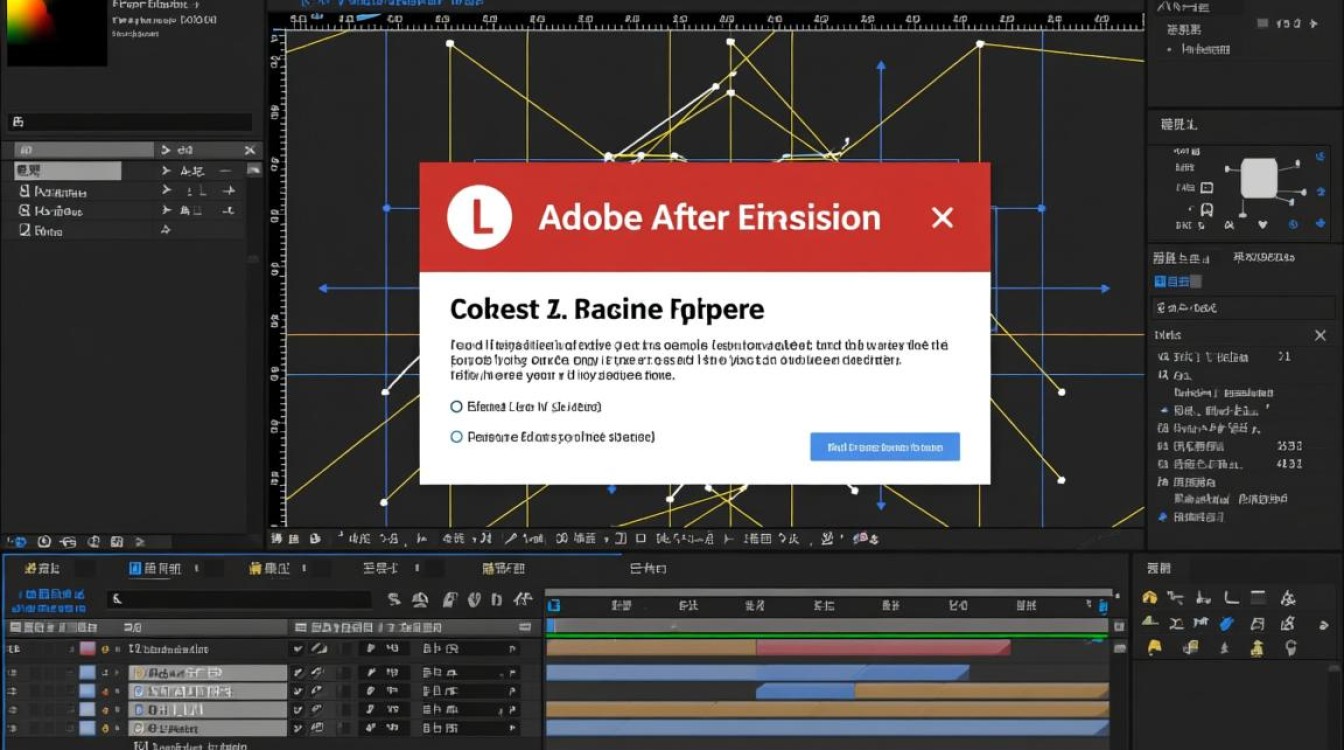The image size is (1344, 750).
Task: Click the color spectrum swatch at top-left
Action: tap(56, 33)
